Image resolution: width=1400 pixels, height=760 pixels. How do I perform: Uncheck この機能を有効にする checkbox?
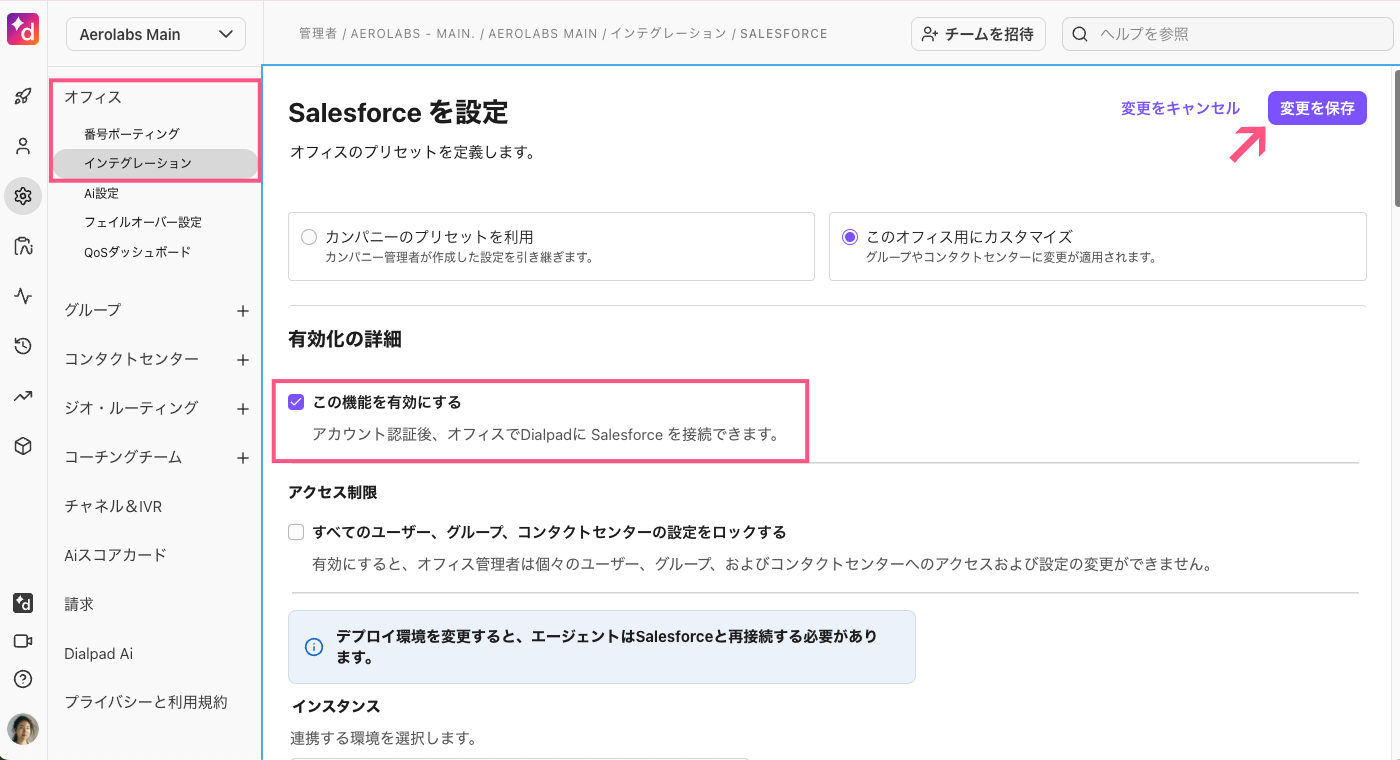(296, 402)
